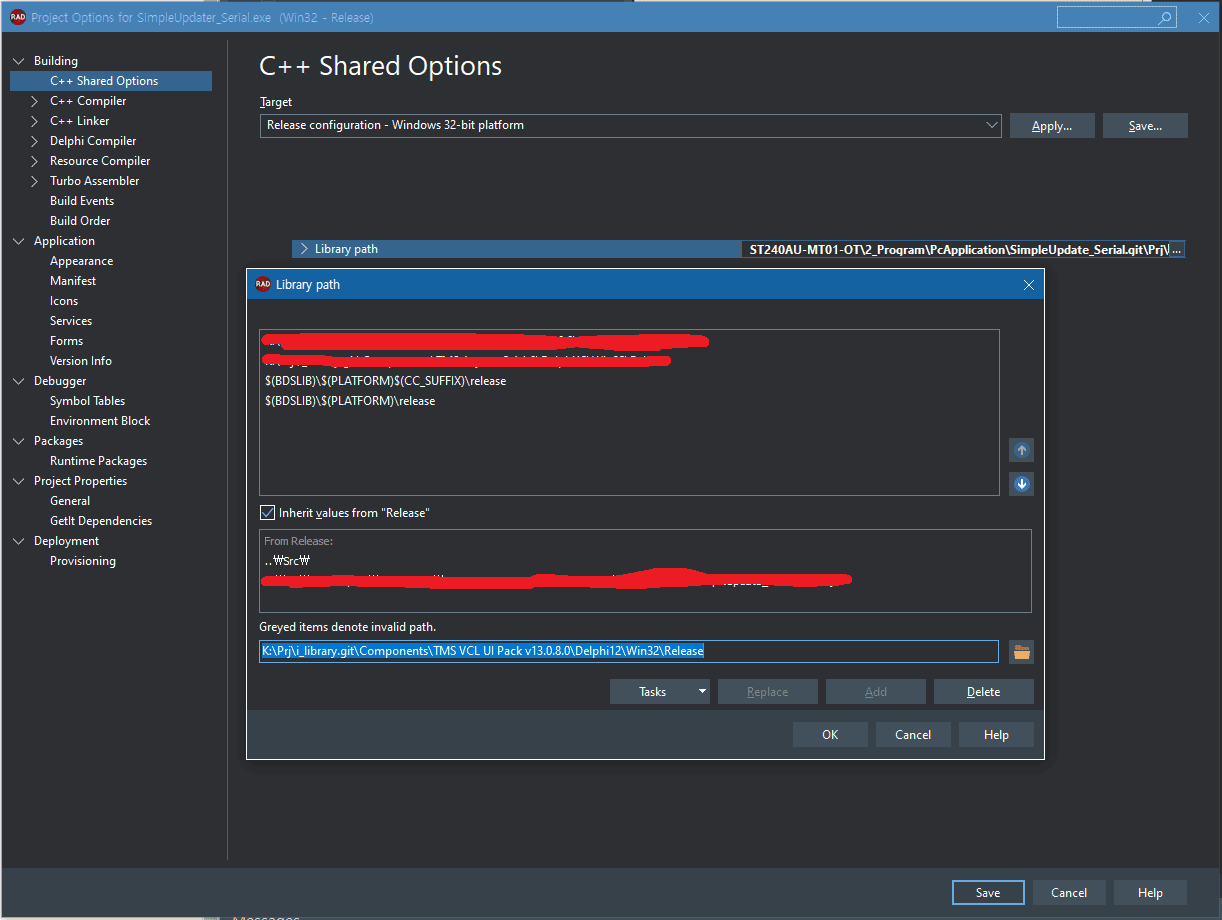Select Runtime Packages option

(98, 461)
